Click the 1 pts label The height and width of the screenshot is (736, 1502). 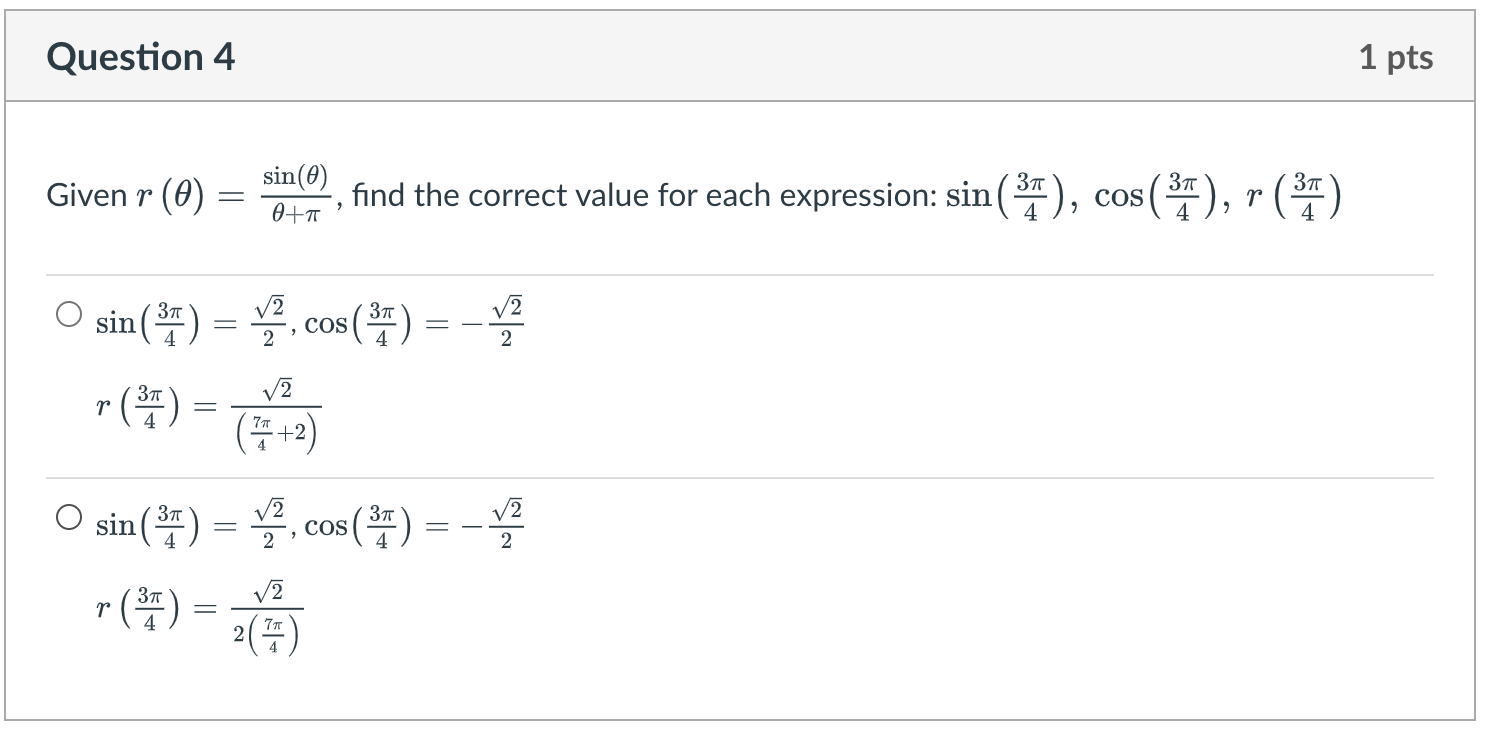[x=1399, y=56]
